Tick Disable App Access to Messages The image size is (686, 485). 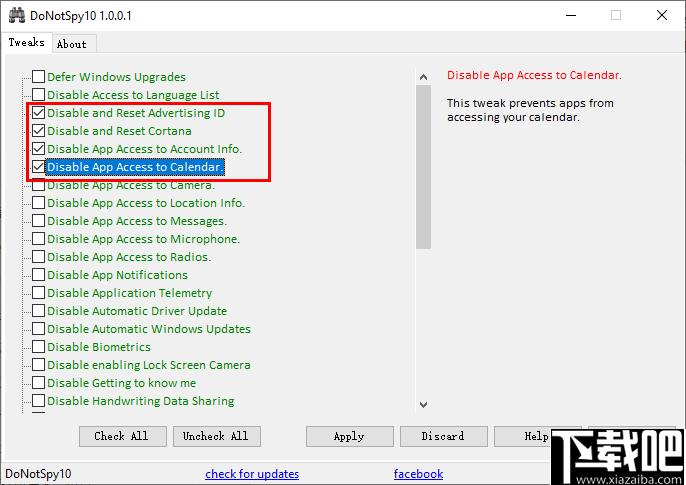point(38,220)
